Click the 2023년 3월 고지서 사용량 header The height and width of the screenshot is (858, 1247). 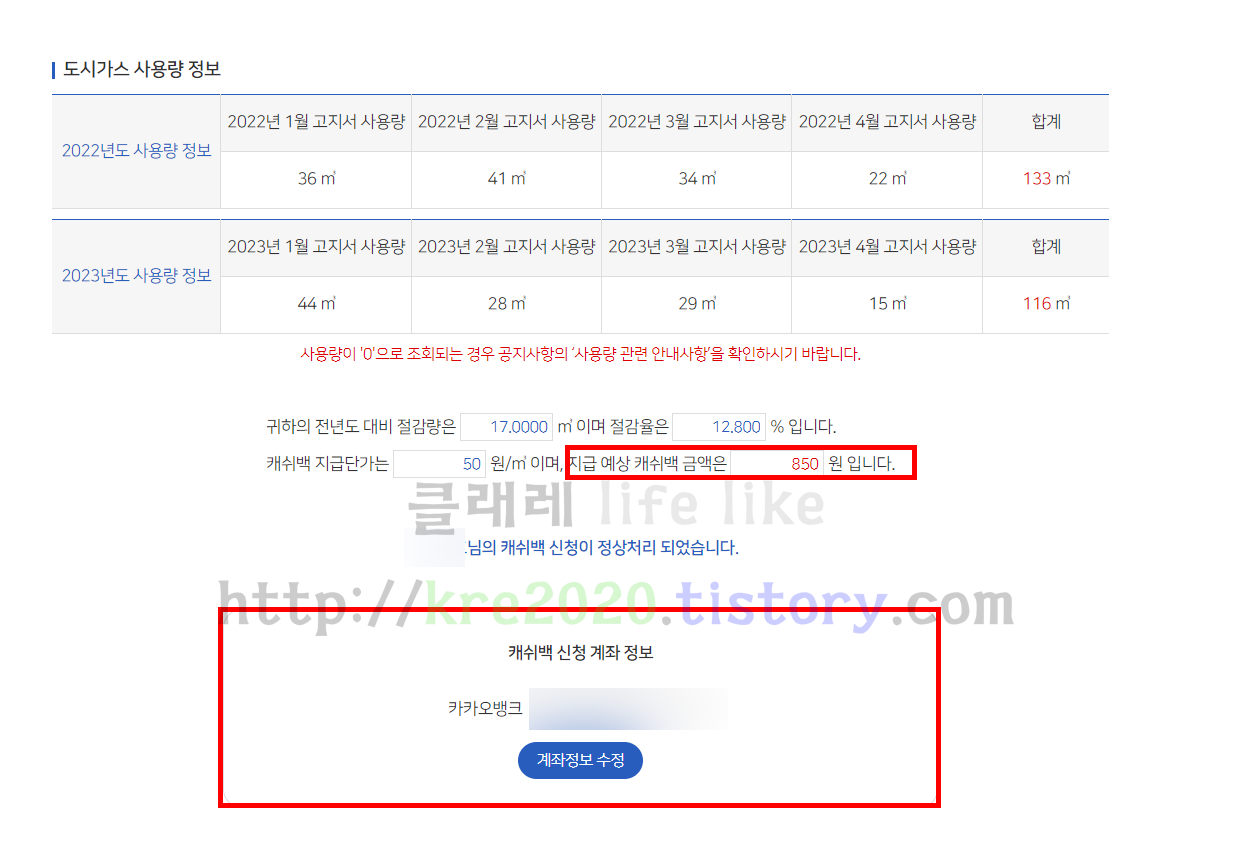pyautogui.click(x=697, y=247)
